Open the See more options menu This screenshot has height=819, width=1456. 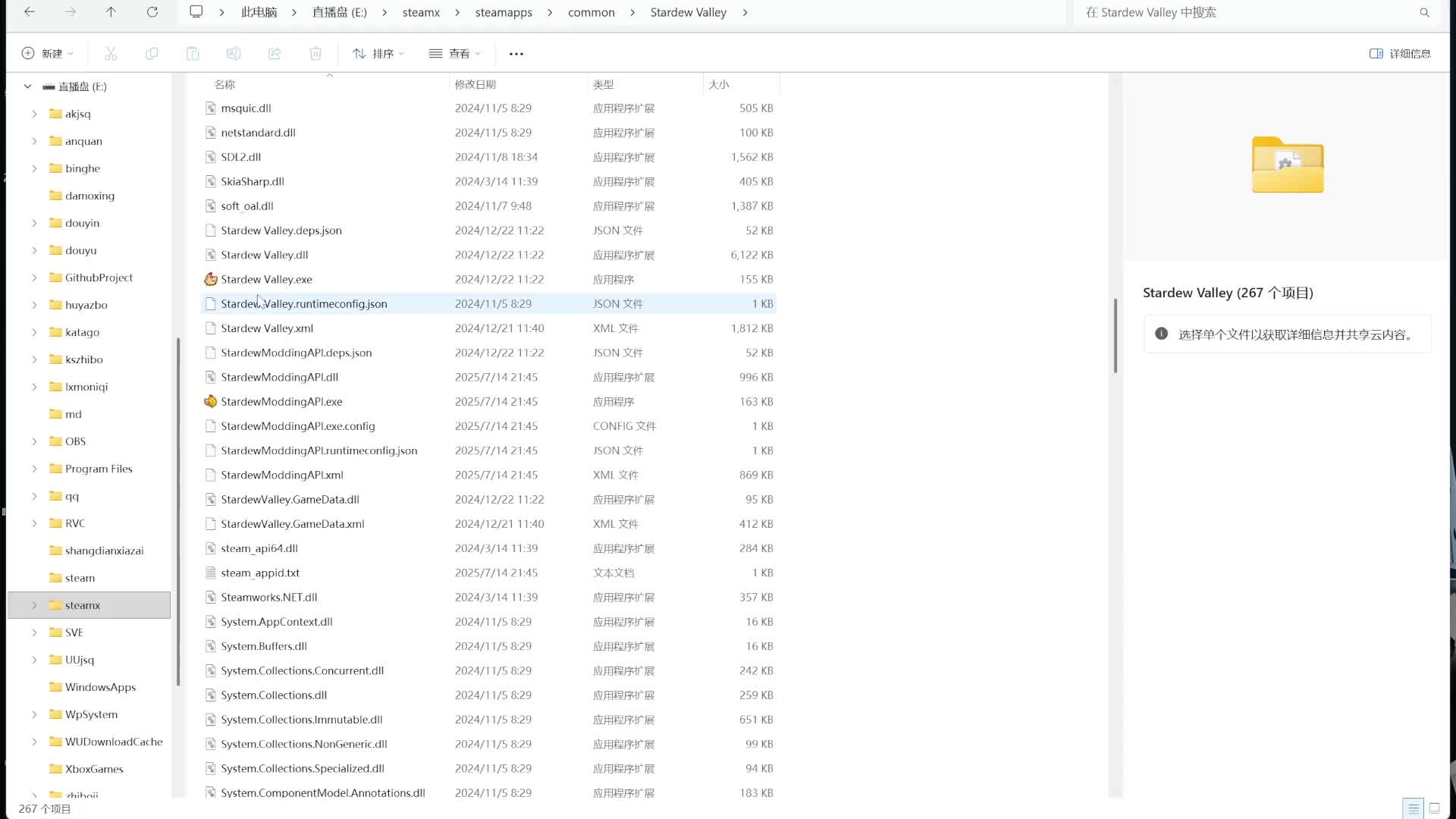point(516,54)
